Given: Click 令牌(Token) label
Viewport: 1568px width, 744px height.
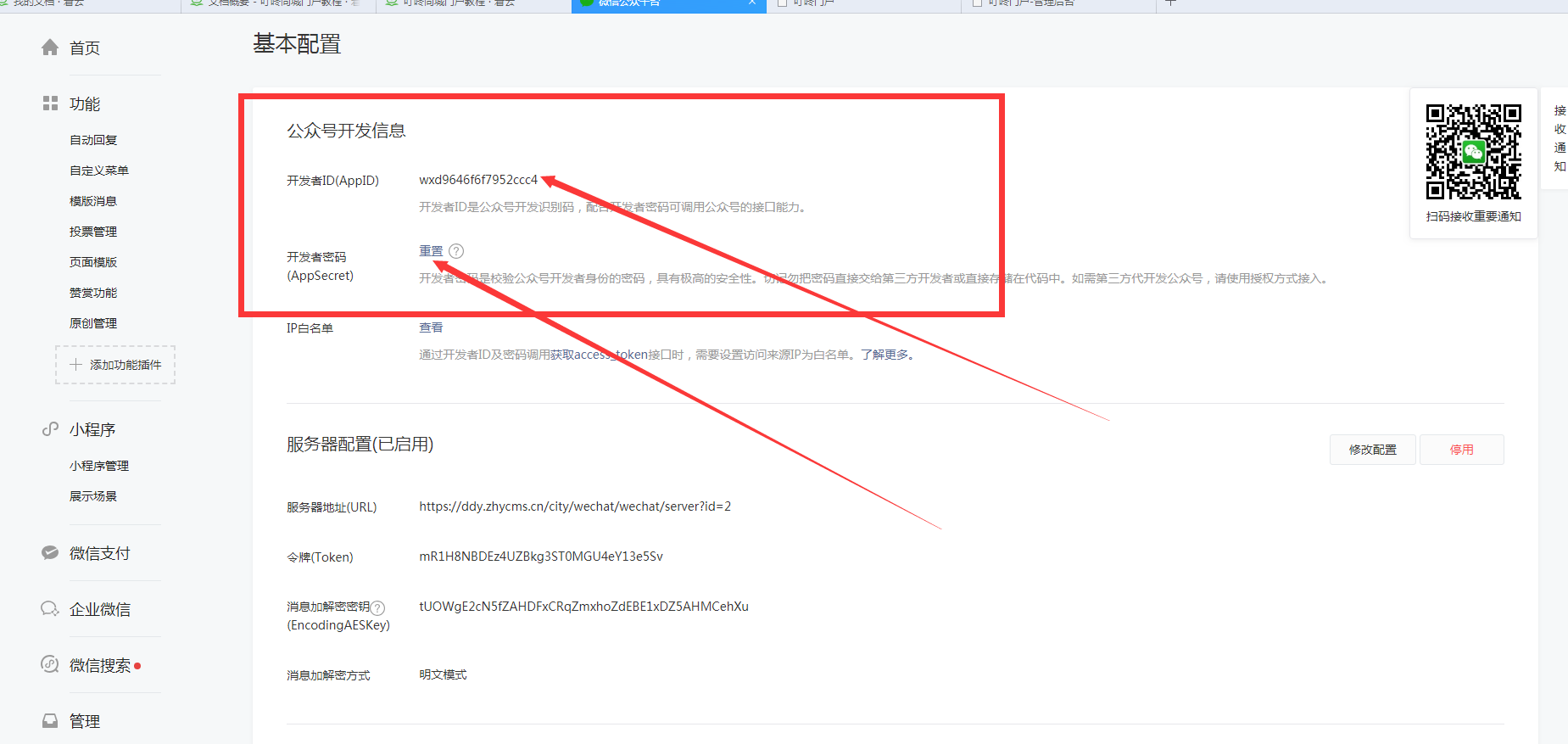Looking at the screenshot, I should 320,557.
